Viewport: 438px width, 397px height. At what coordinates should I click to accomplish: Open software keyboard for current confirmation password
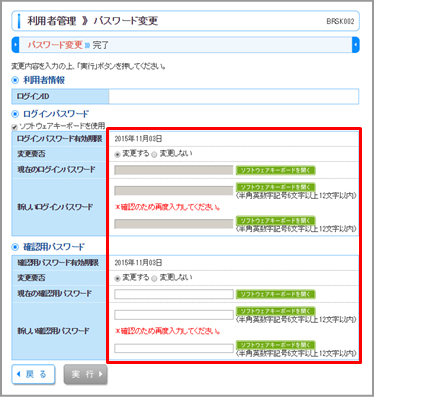[276, 294]
